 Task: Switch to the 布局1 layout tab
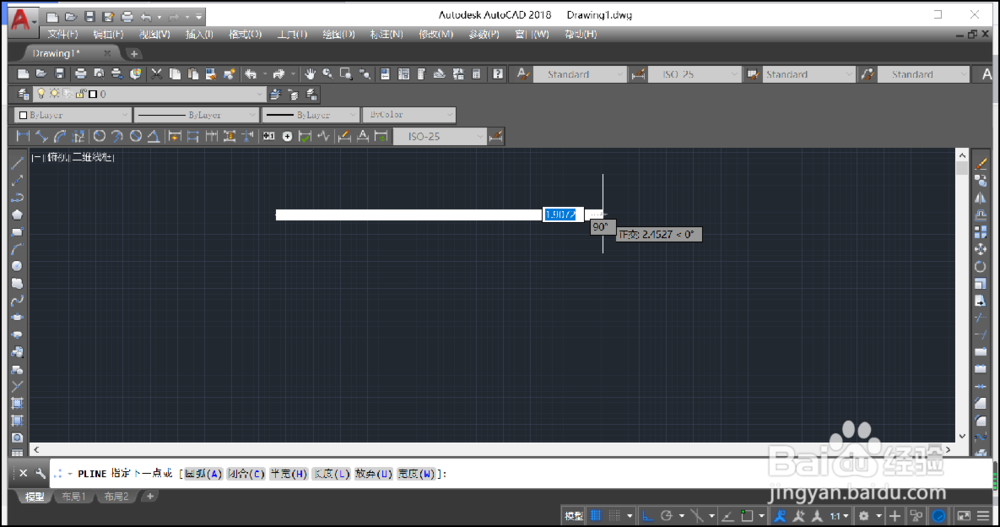tap(74, 496)
